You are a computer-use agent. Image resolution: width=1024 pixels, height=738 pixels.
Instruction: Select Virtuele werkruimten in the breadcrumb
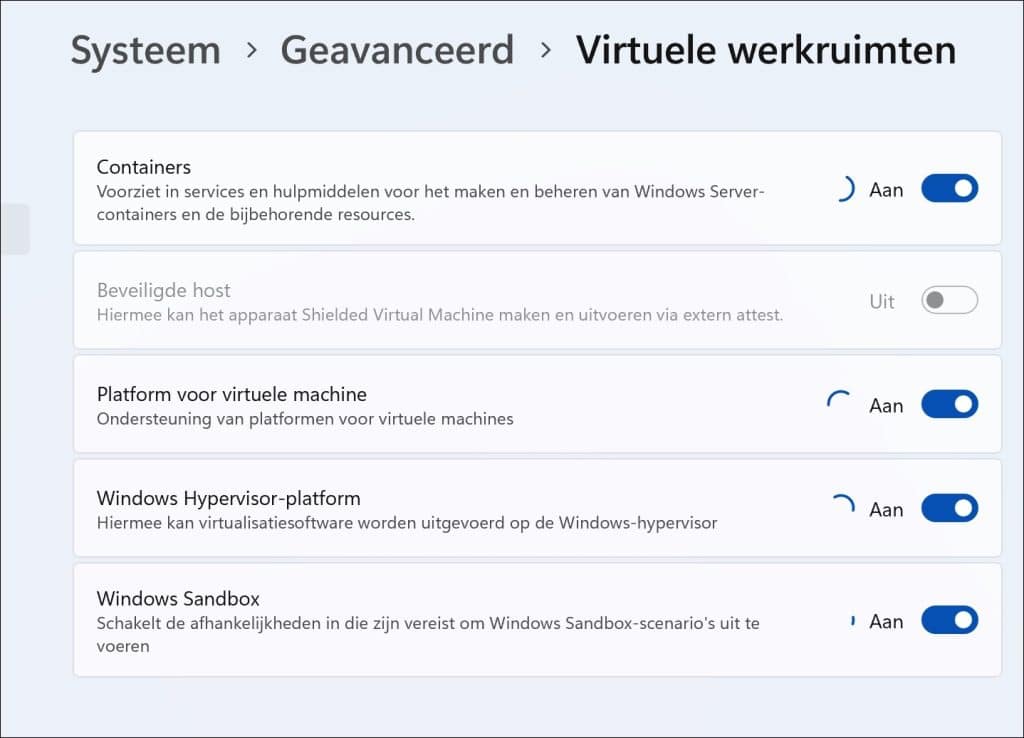765,50
